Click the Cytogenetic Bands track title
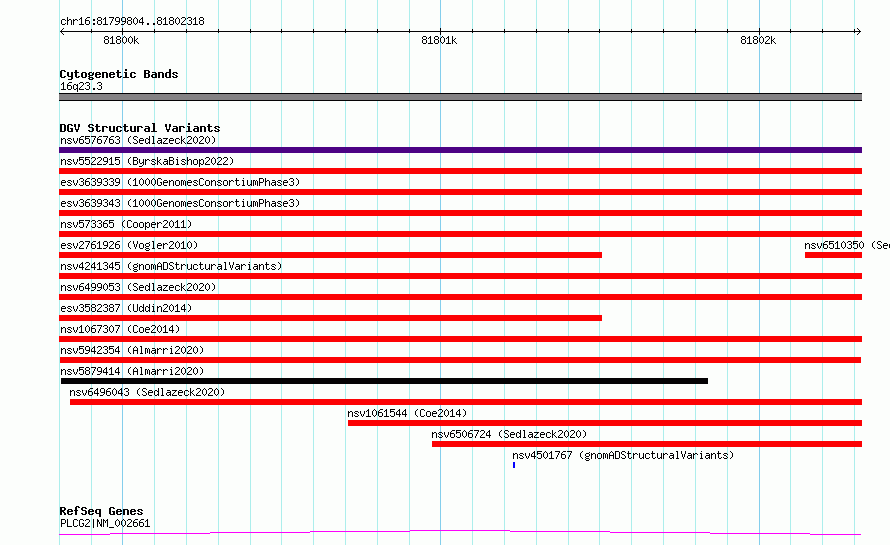Viewport: 890px width, 545px height. [x=119, y=74]
